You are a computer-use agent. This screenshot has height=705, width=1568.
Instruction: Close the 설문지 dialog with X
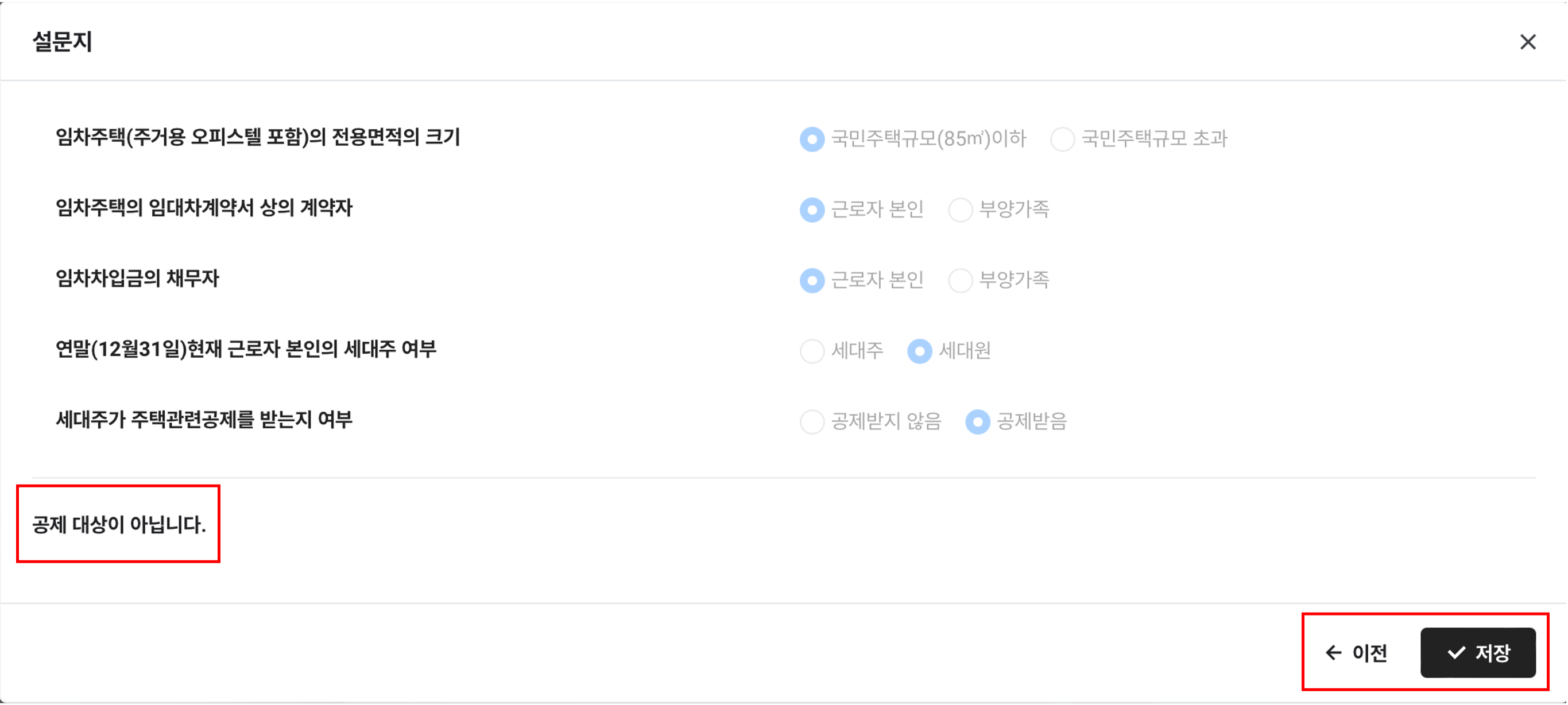coord(1528,42)
